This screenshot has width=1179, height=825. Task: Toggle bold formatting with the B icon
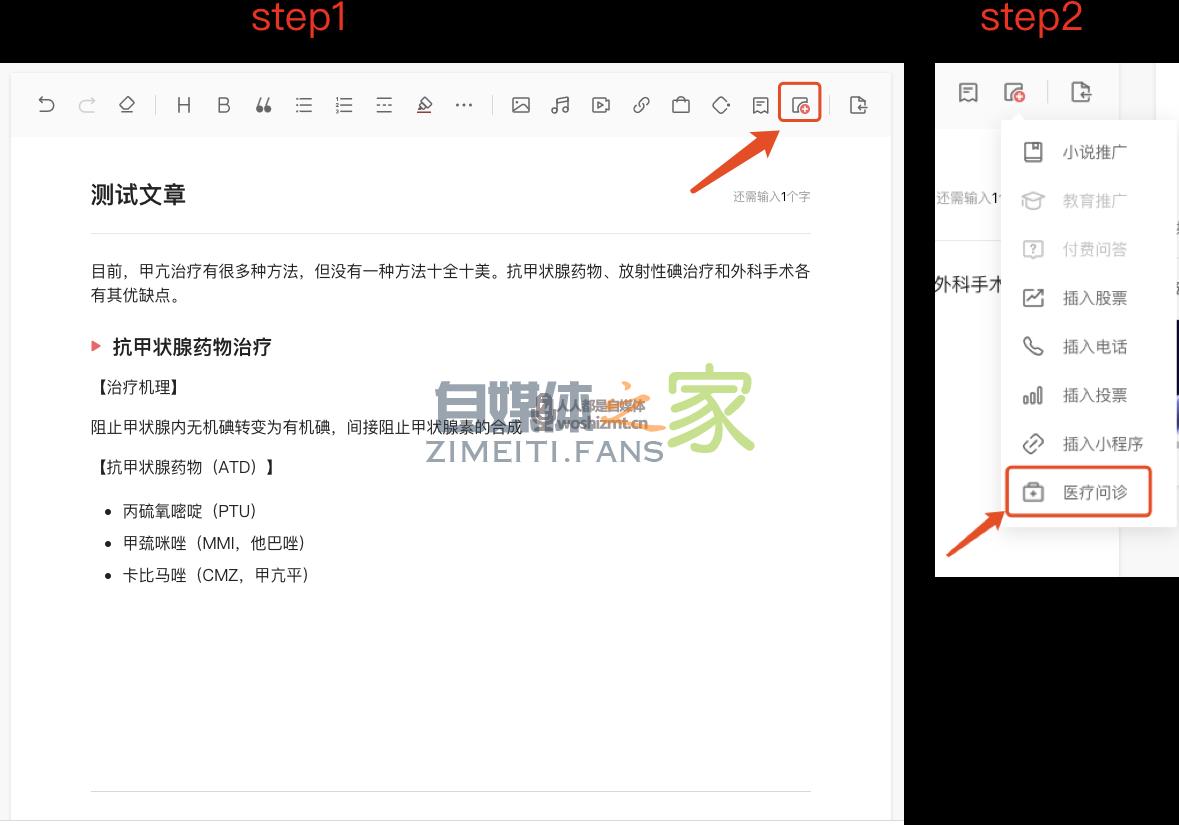(224, 104)
